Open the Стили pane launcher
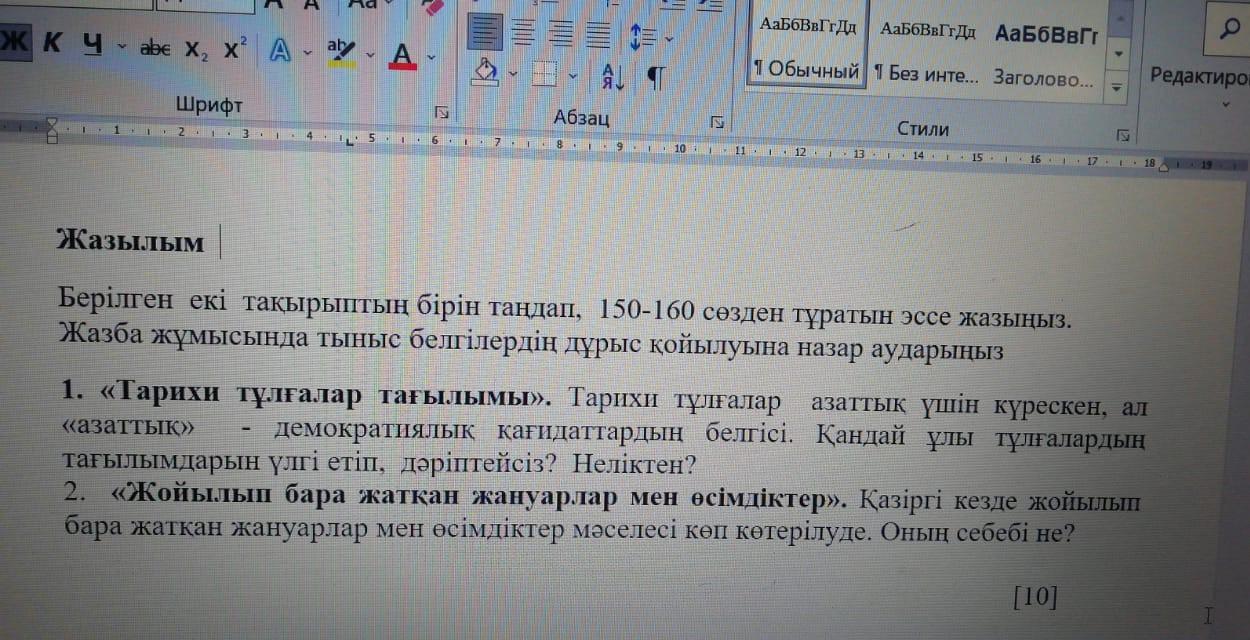This screenshot has width=1250, height=640. pos(1123,134)
